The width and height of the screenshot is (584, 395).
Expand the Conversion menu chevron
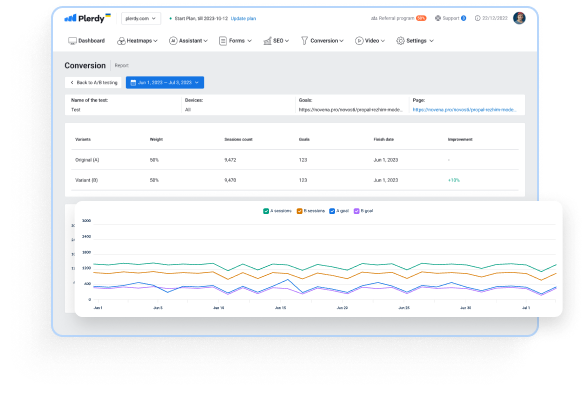pyautogui.click(x=342, y=41)
